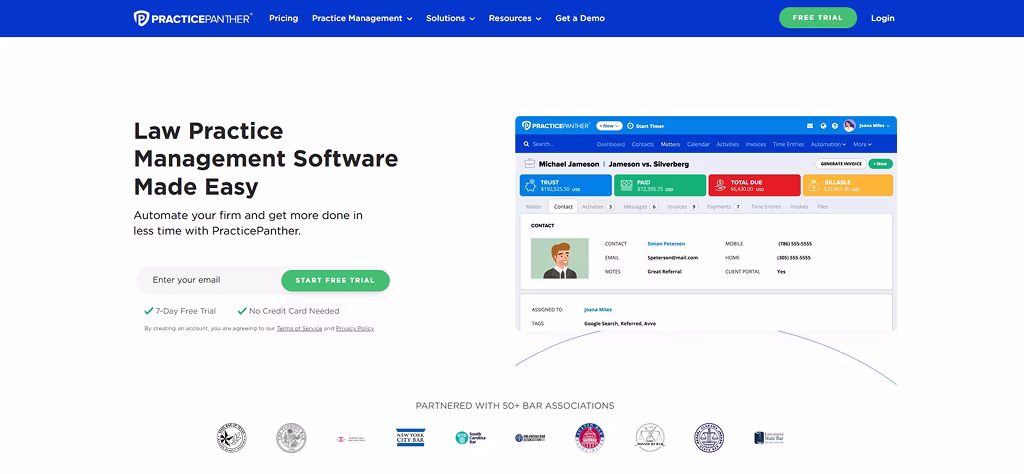
Task: Switch to the Intakes tab
Action: click(x=799, y=206)
